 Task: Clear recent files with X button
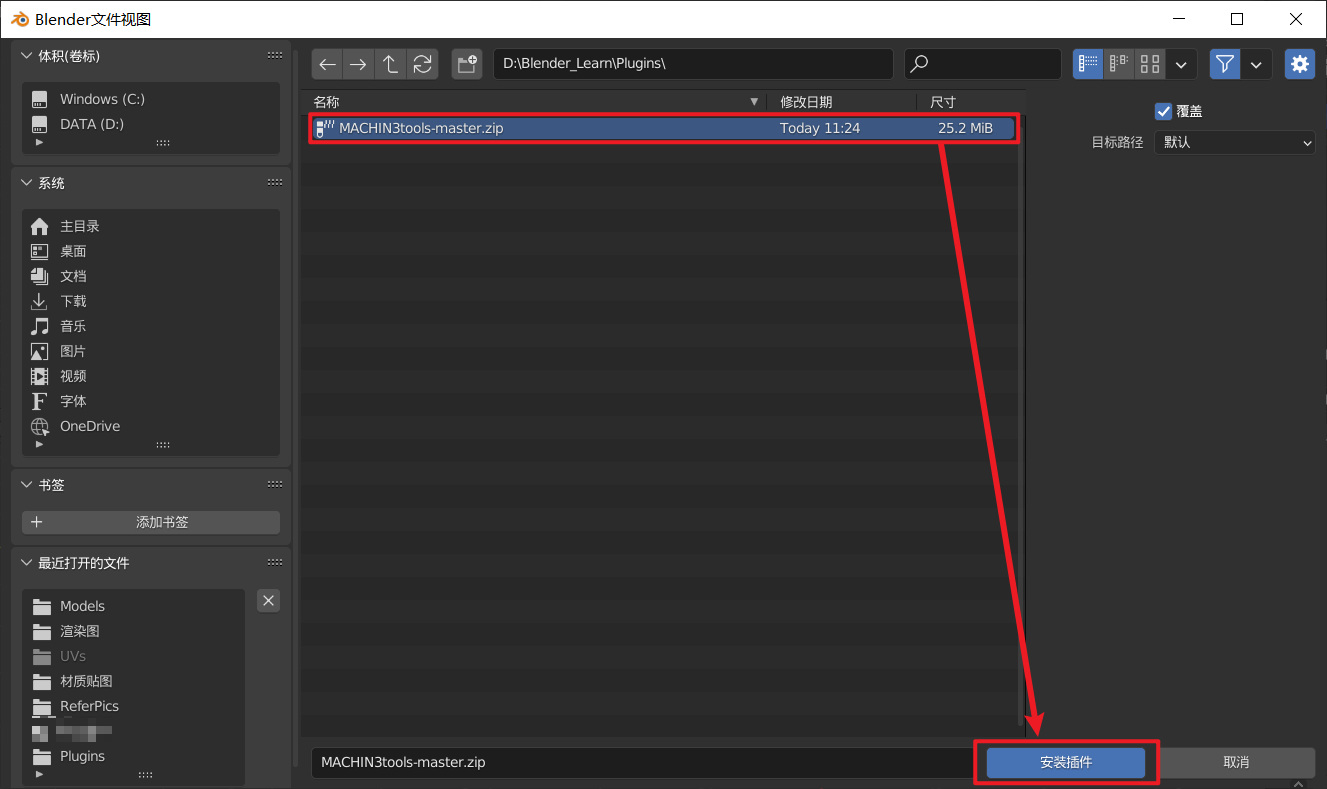point(268,600)
